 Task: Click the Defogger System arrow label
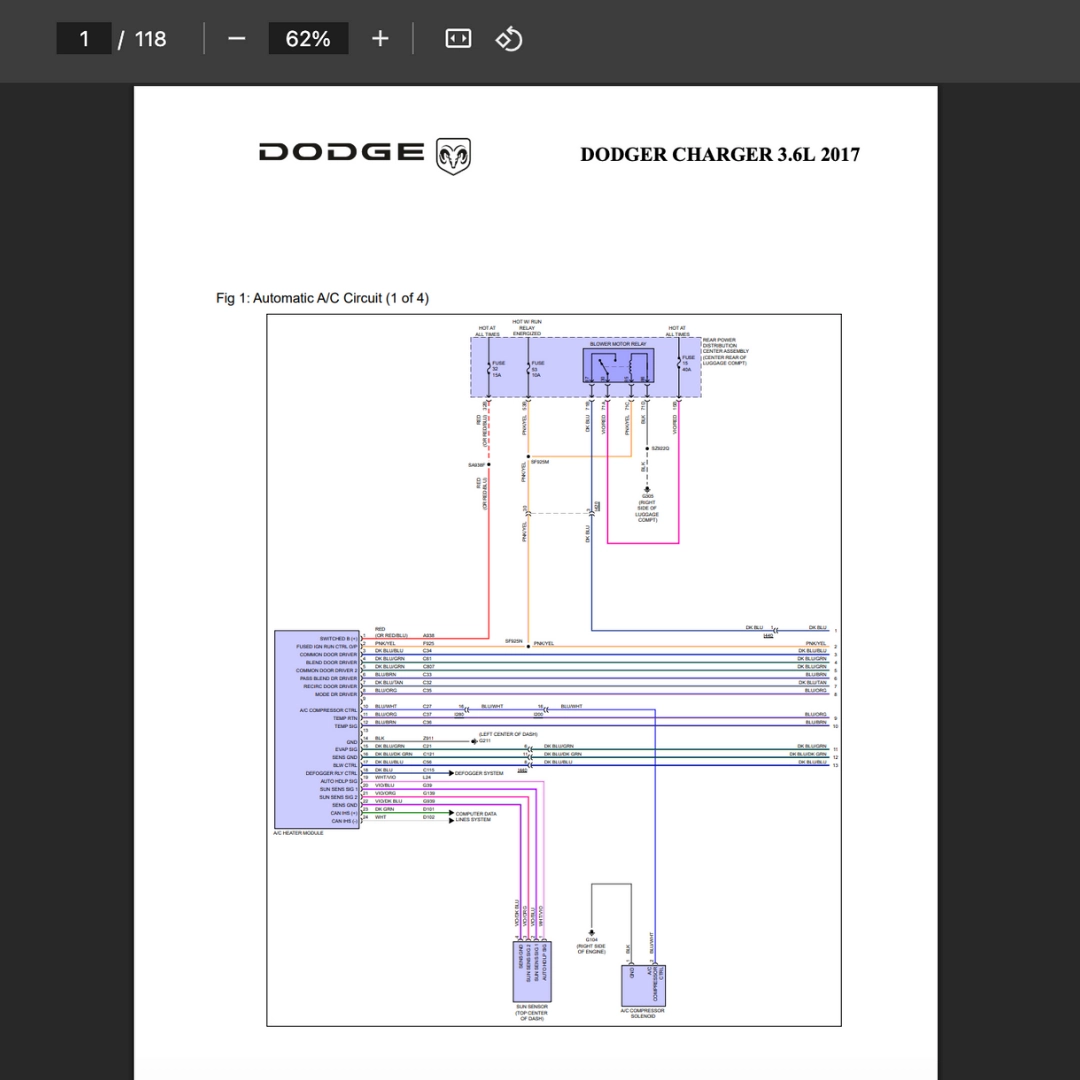(477, 773)
